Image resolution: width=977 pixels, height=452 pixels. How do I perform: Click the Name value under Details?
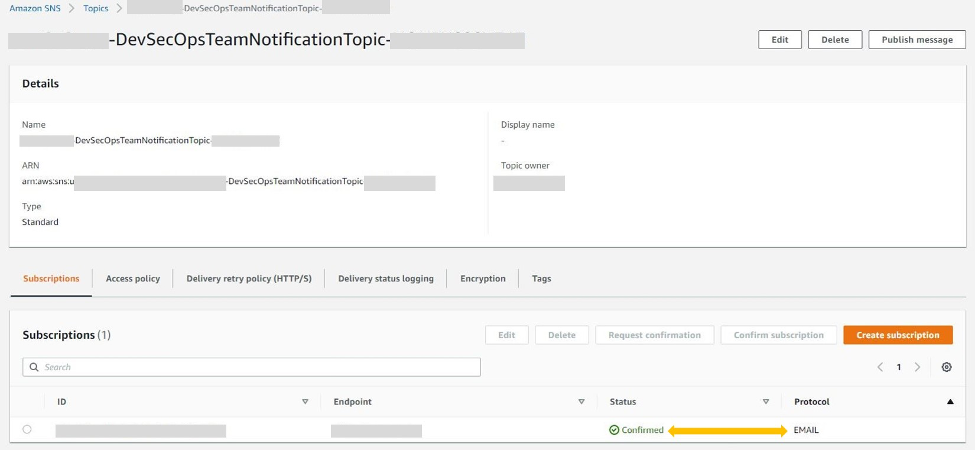(150, 141)
